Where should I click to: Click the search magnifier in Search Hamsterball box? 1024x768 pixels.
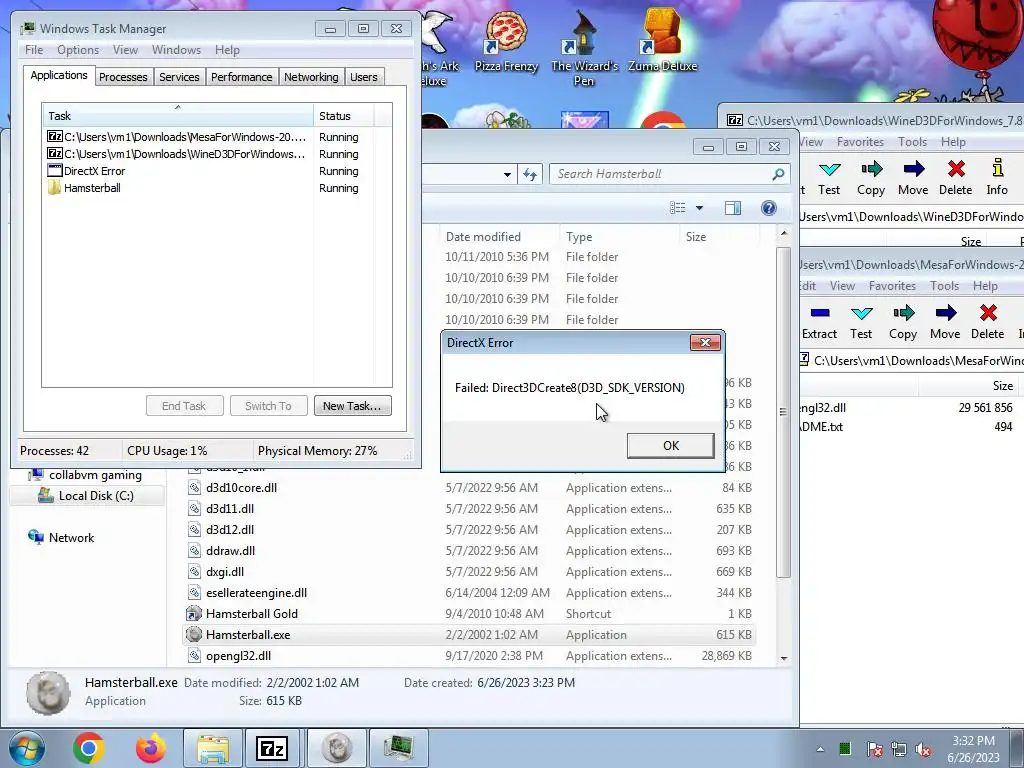[778, 174]
